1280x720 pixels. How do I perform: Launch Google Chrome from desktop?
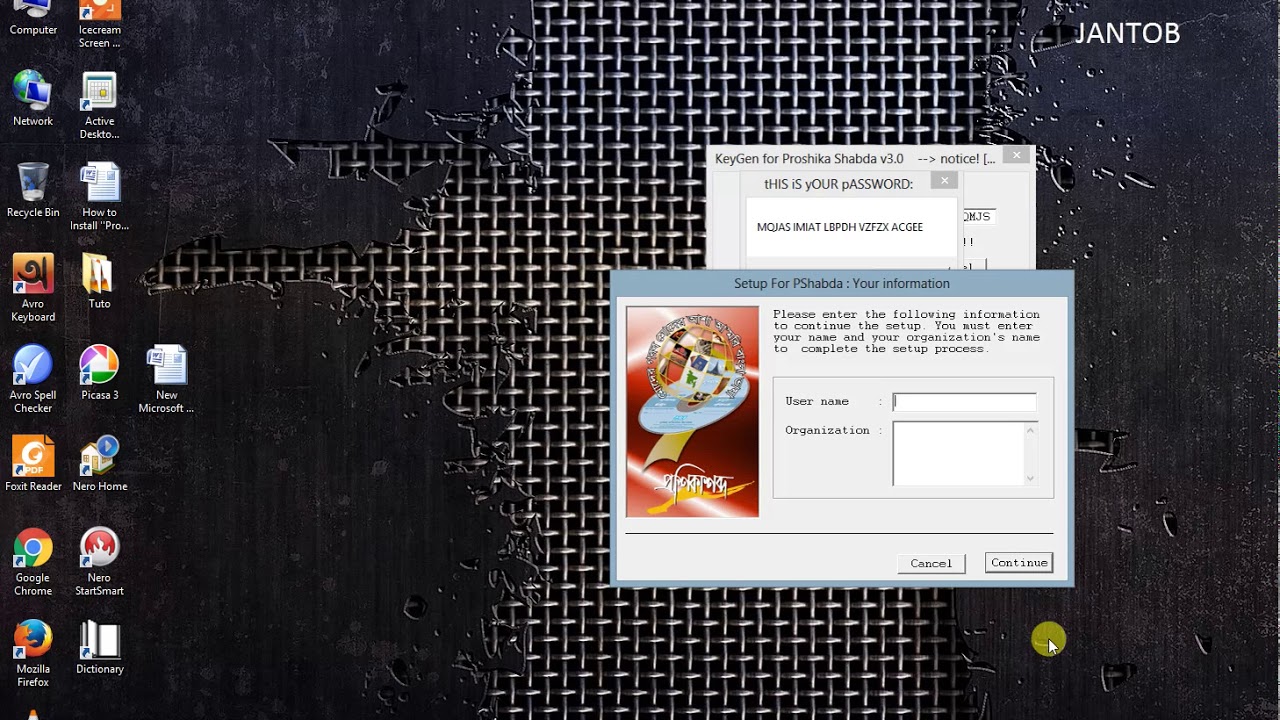33,562
